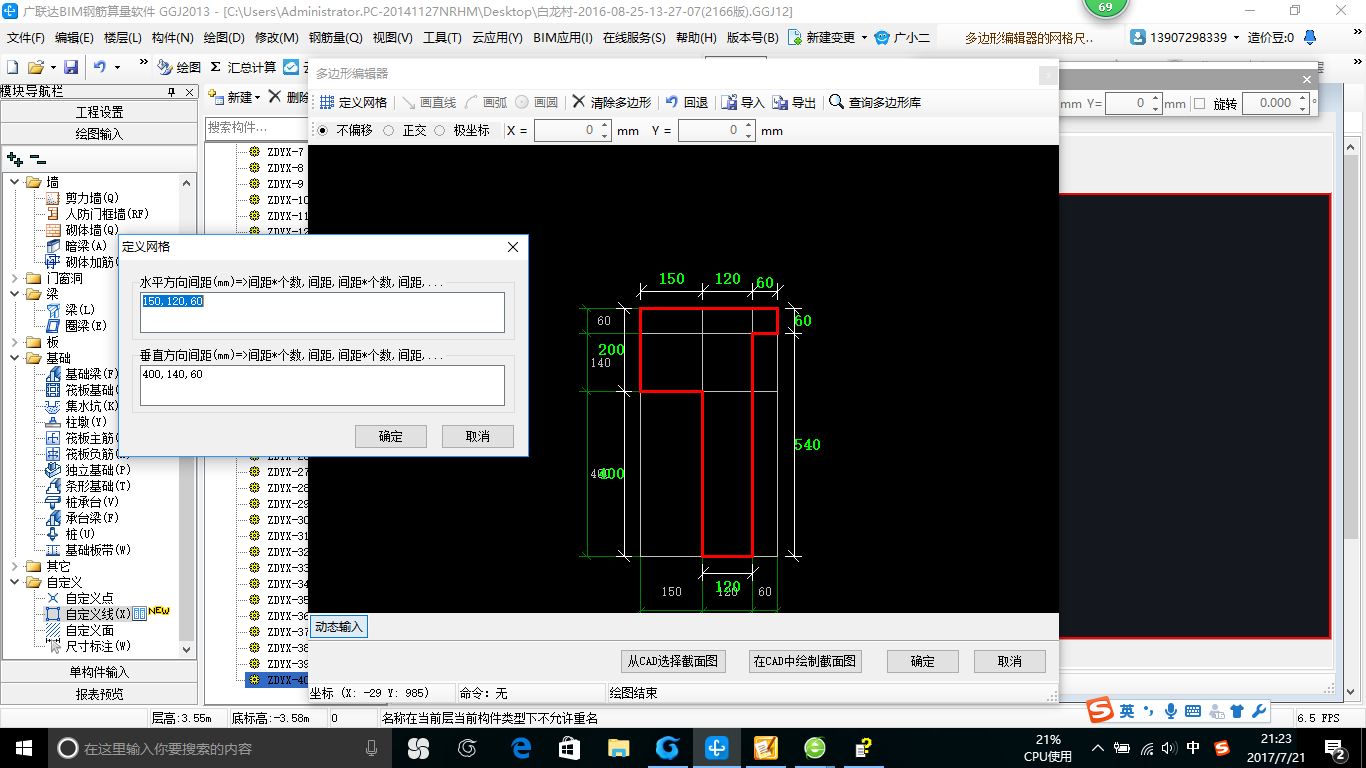Collapse the 梁 tree folder
Image resolution: width=1366 pixels, height=768 pixels.
pyautogui.click(x=15, y=294)
